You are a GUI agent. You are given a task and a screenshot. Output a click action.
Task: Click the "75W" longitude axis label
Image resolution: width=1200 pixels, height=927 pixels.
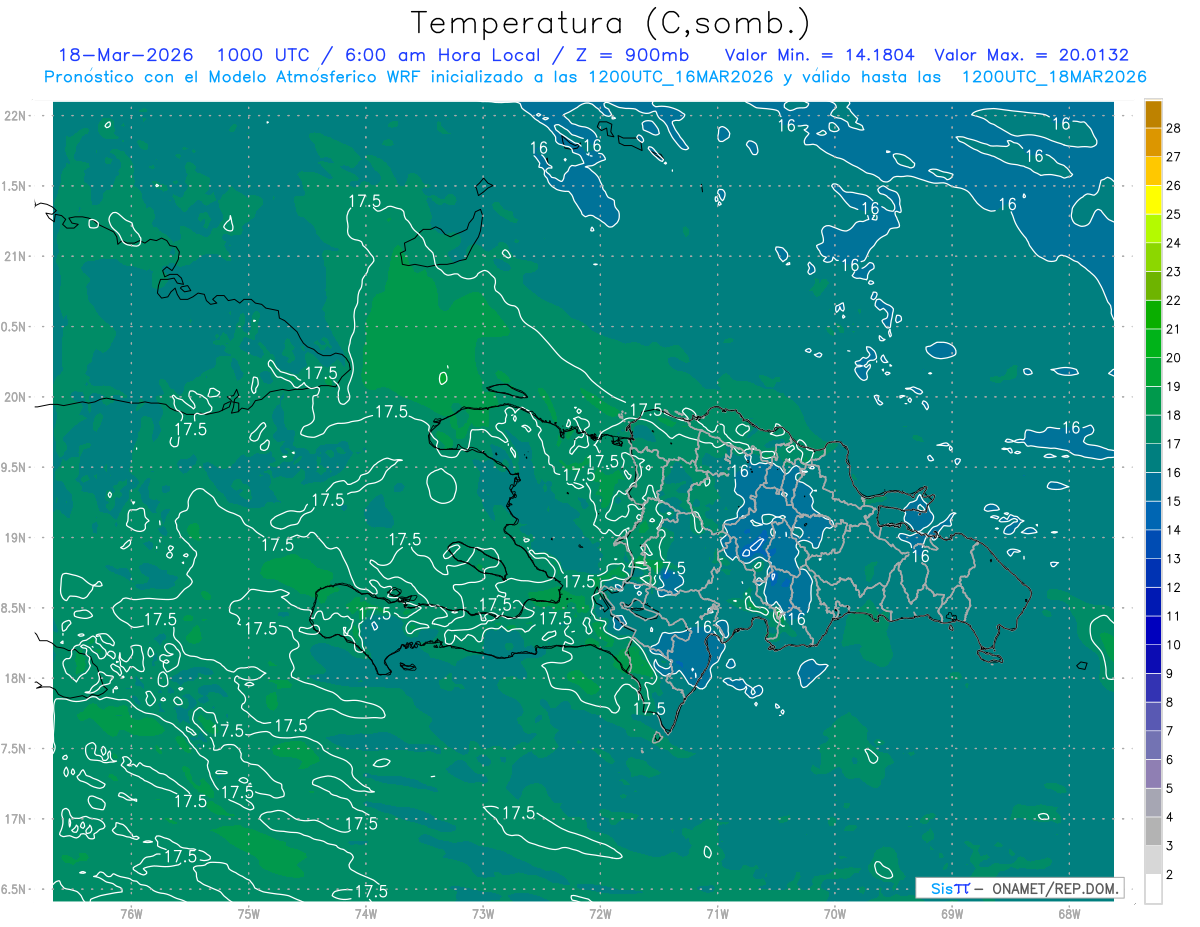point(249,913)
